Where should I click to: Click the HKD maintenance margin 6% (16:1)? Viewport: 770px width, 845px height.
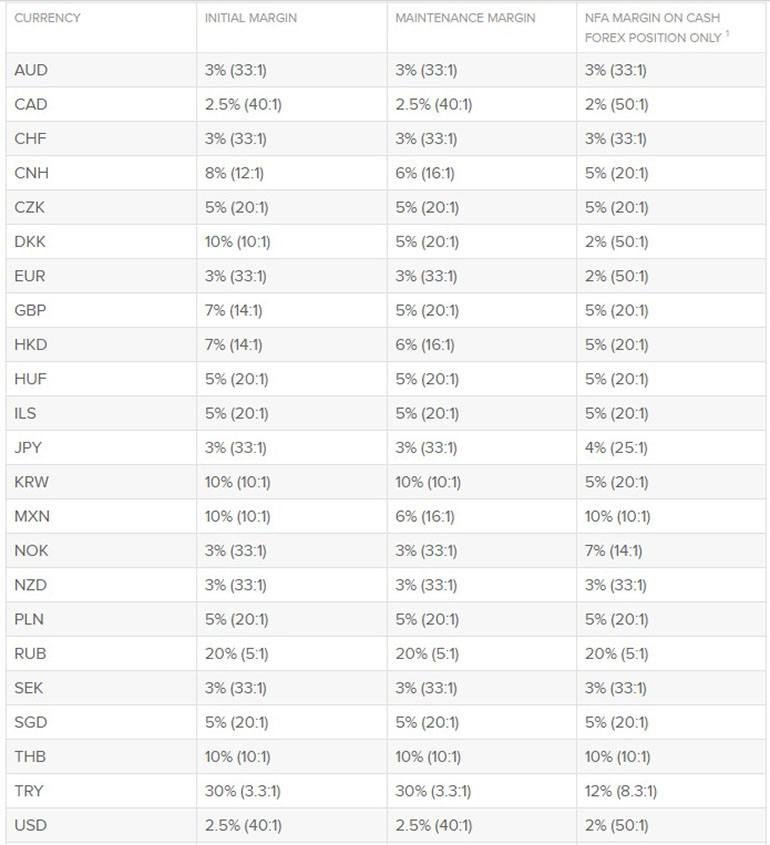(425, 345)
